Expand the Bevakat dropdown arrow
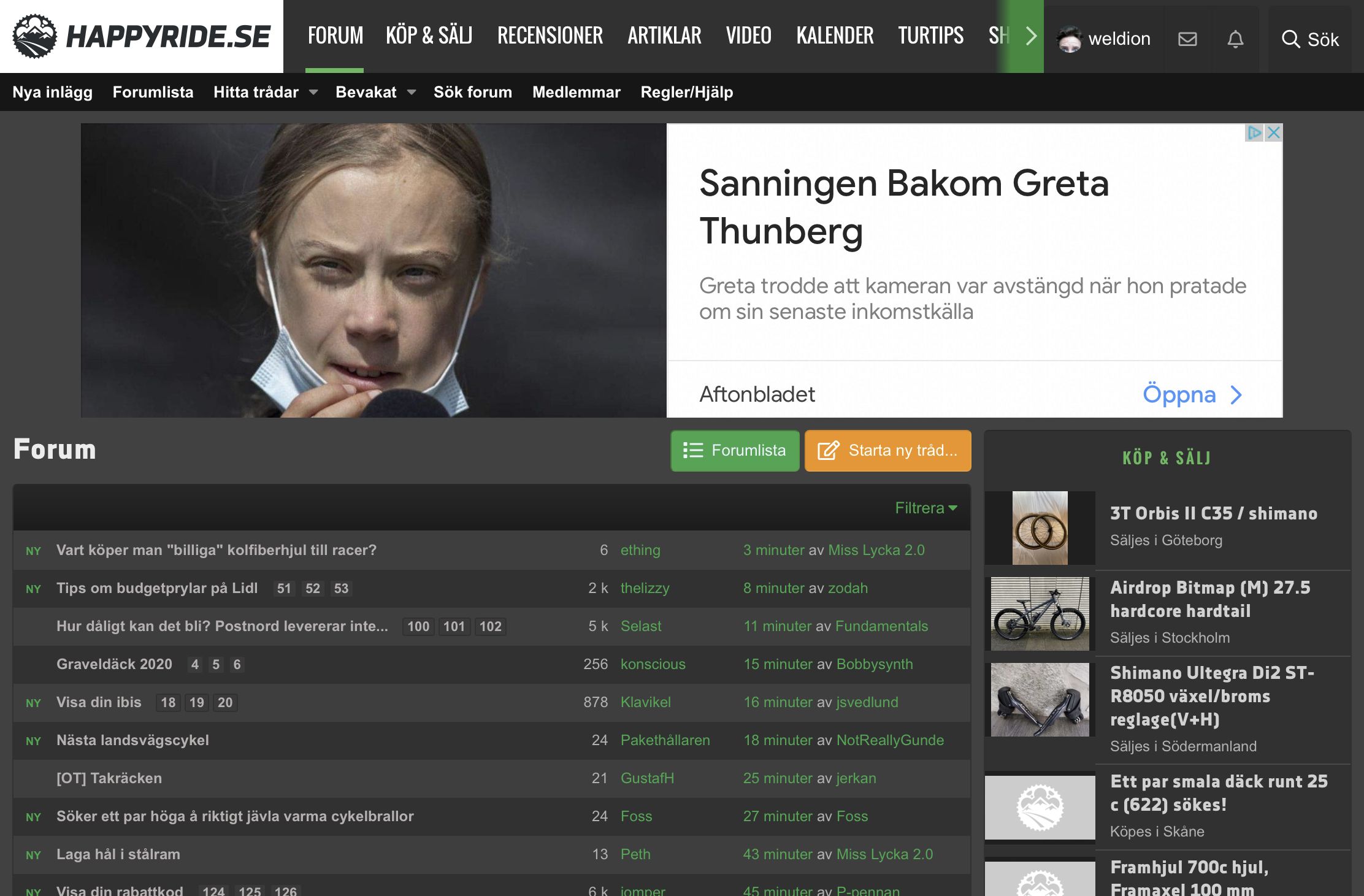 pyautogui.click(x=412, y=93)
